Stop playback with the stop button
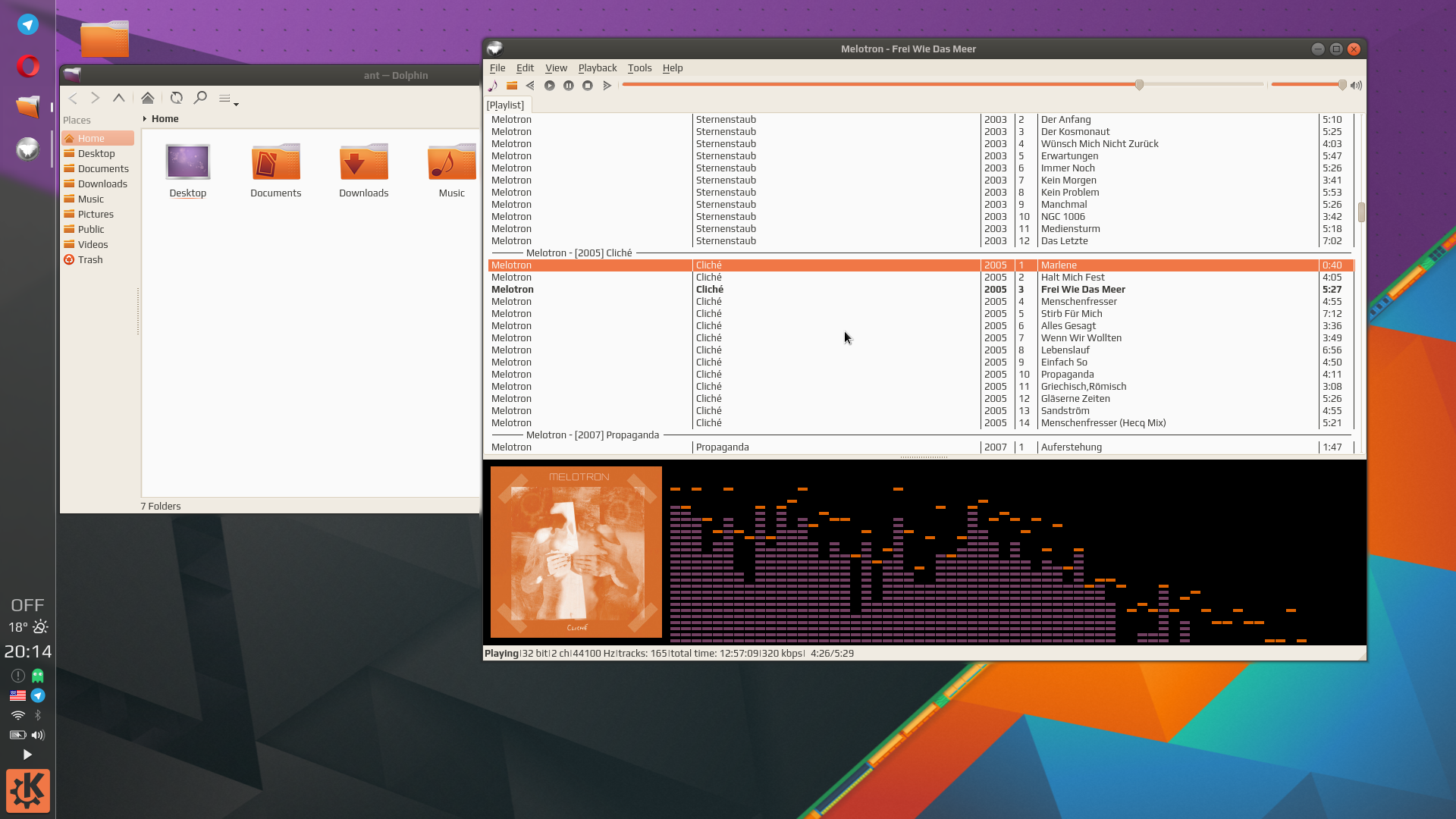 [588, 86]
